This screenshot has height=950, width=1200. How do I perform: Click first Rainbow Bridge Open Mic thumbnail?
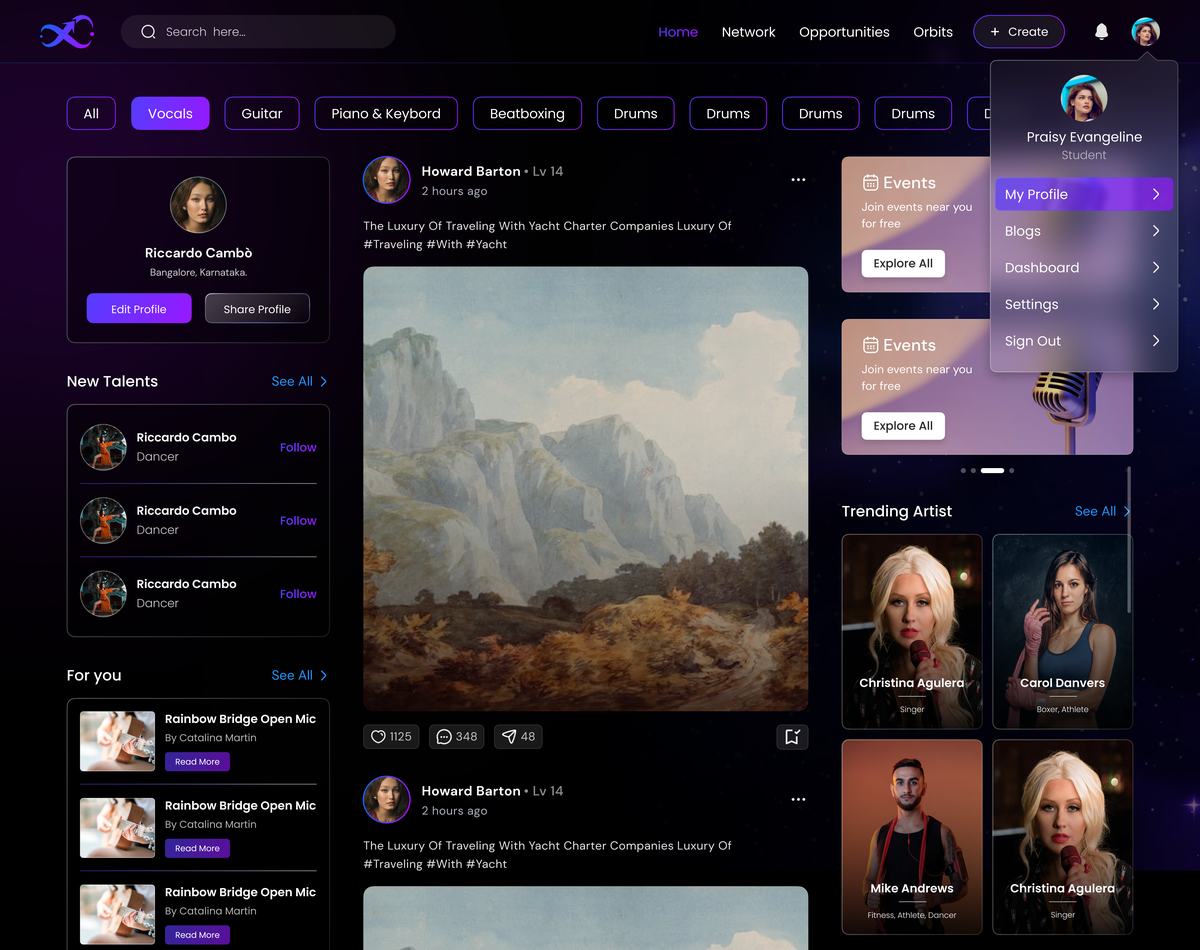117,741
